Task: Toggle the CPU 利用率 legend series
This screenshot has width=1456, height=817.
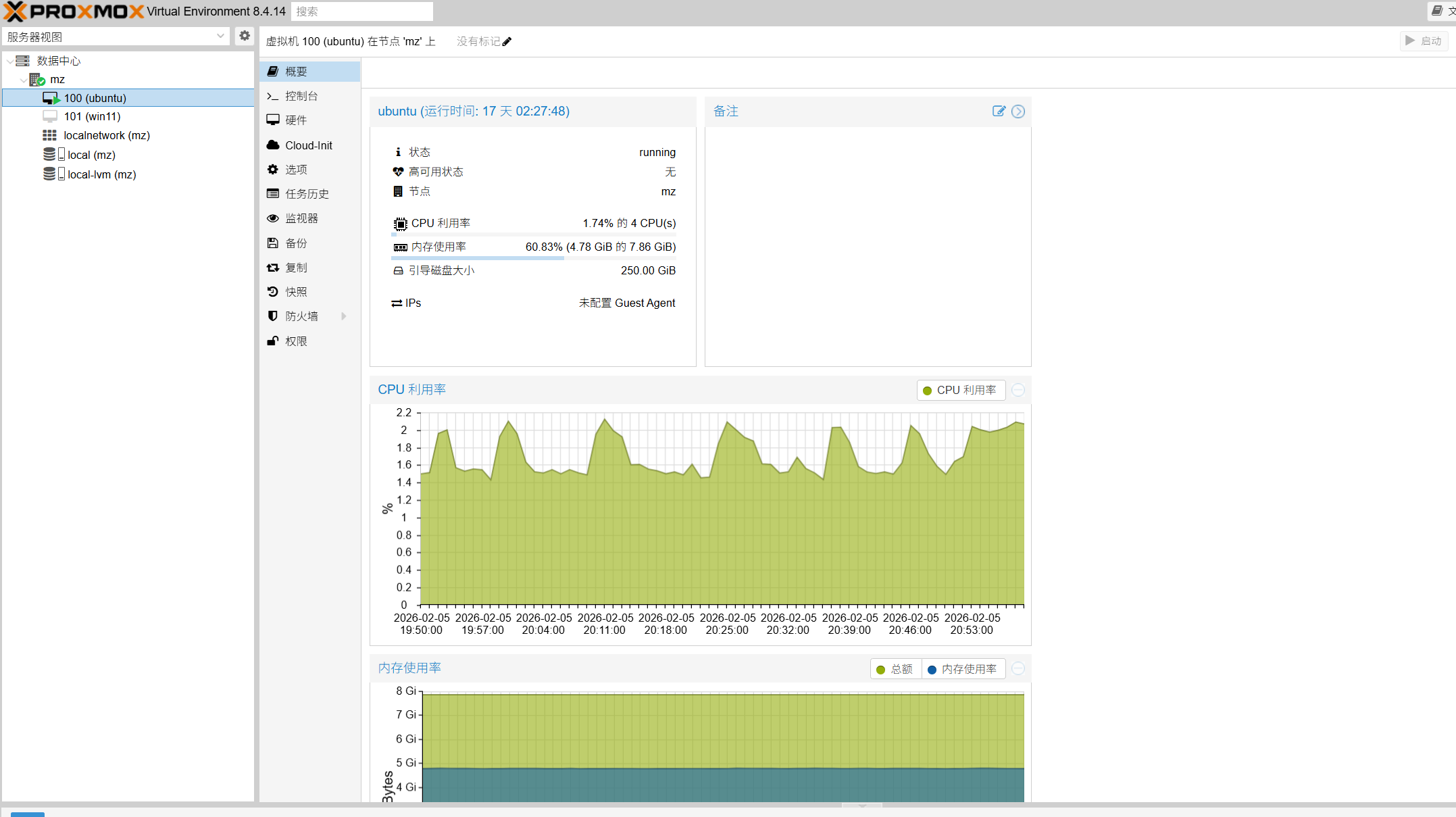Action: point(961,390)
